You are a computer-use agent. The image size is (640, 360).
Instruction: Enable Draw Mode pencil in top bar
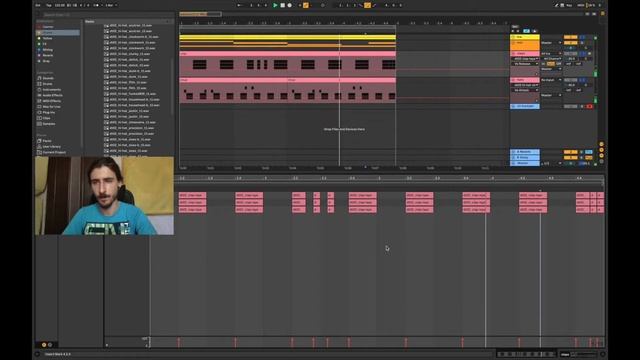click(556, 5)
